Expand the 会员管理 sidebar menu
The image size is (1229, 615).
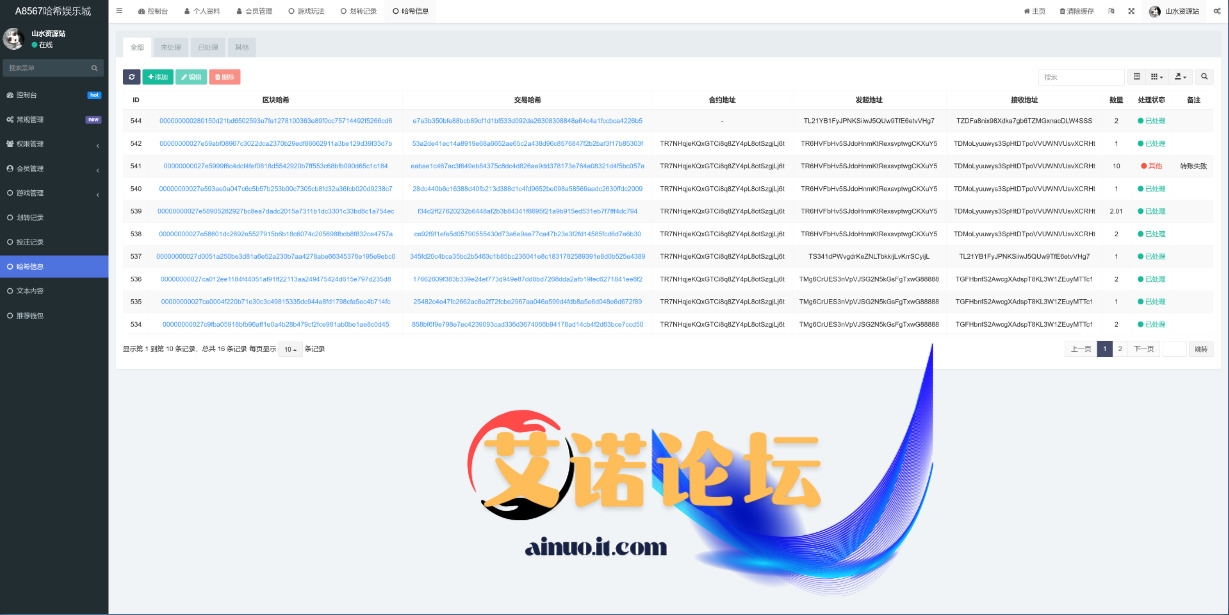click(x=54, y=168)
